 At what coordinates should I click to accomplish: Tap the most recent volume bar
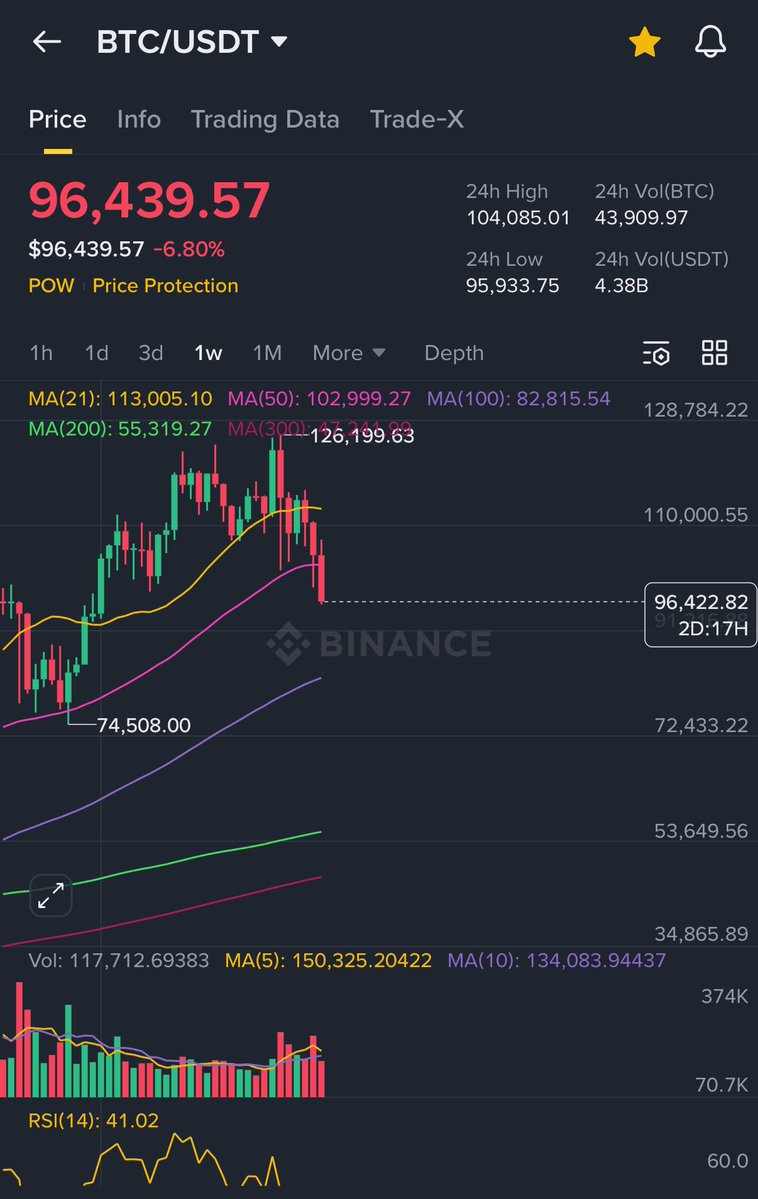[321, 1077]
